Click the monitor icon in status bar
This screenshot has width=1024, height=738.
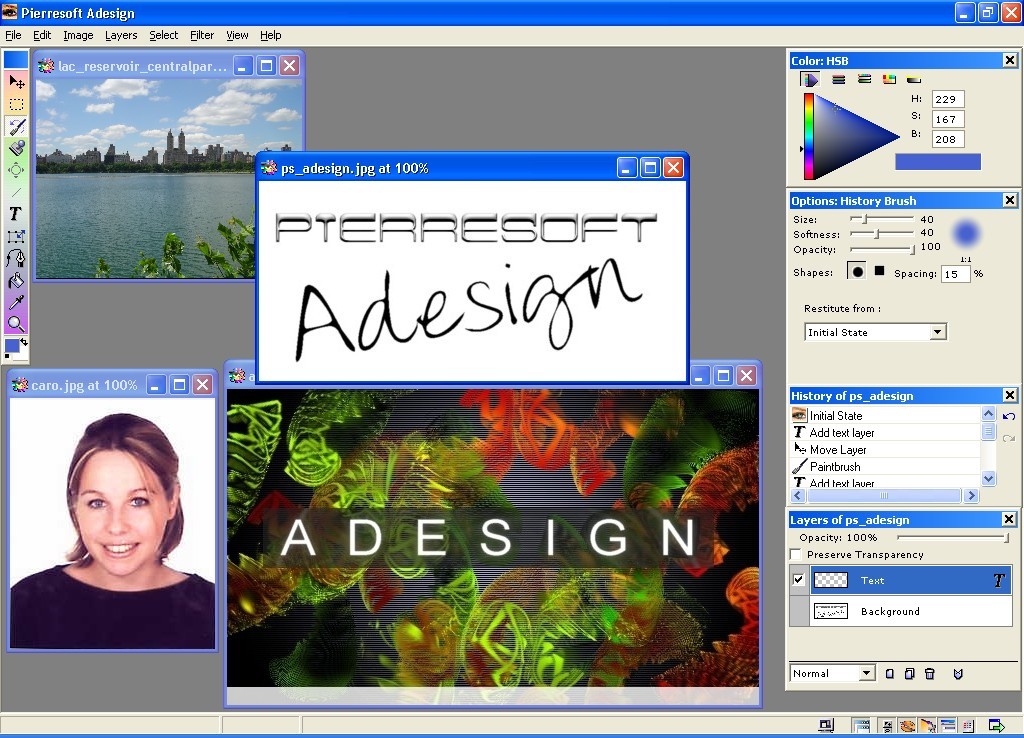827,726
